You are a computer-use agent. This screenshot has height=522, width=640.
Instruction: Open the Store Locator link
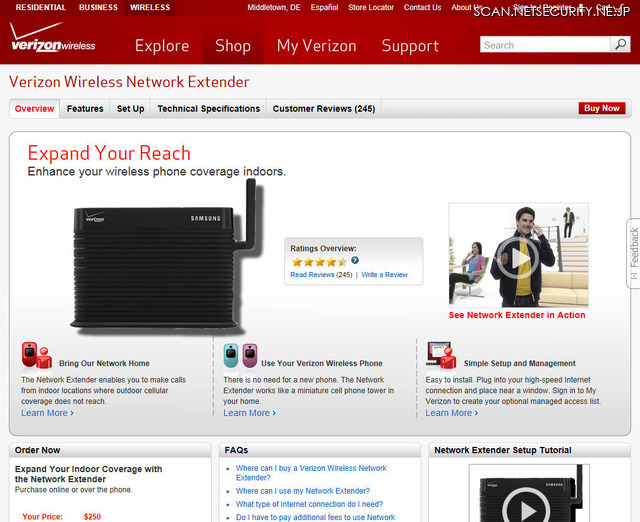(x=370, y=7)
